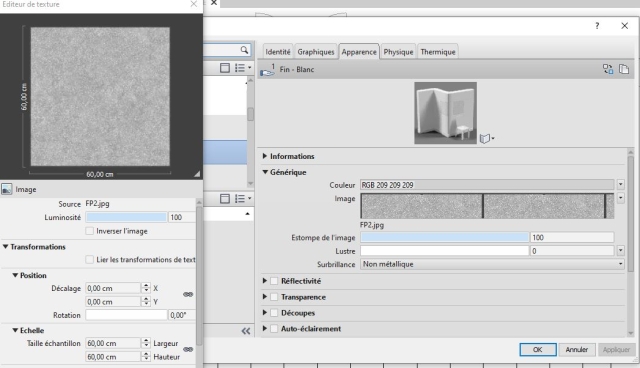This screenshot has height=368, width=640.
Task: Click the Rotation slider field
Action: [126, 315]
